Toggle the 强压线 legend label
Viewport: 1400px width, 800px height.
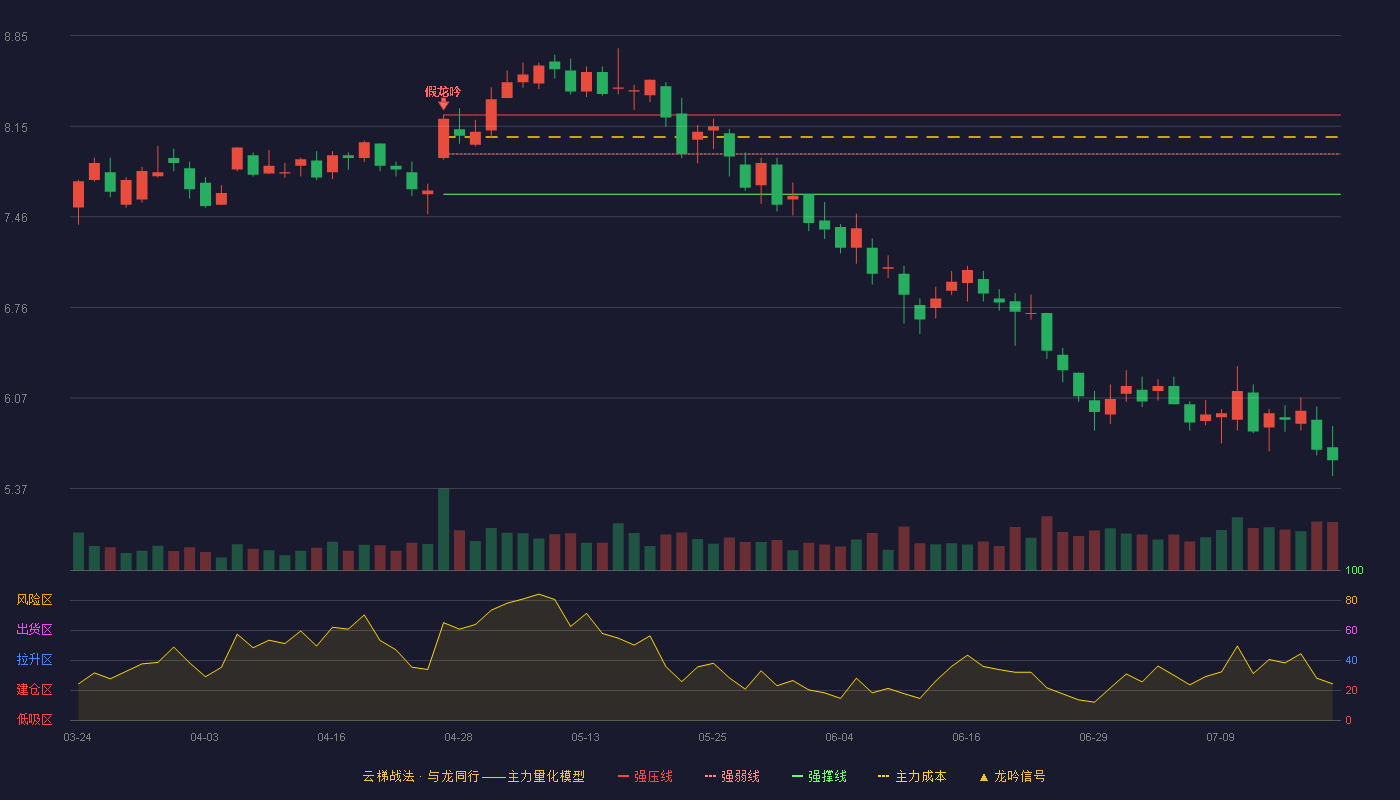coord(653,776)
